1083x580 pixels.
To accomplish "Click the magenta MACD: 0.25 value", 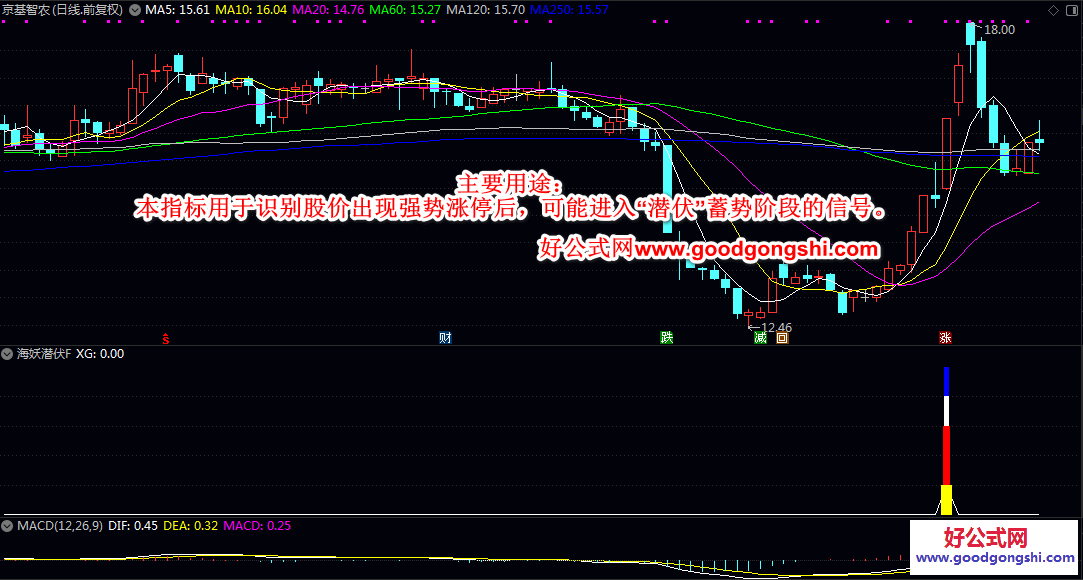I will (258, 526).
